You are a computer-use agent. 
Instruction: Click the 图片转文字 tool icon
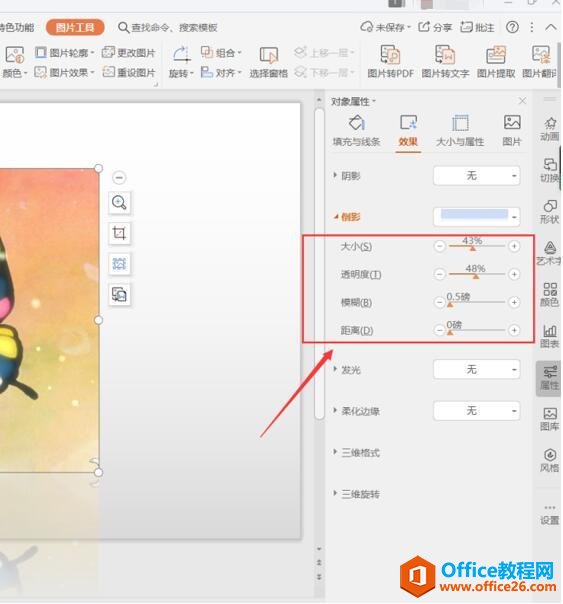pyautogui.click(x=445, y=55)
